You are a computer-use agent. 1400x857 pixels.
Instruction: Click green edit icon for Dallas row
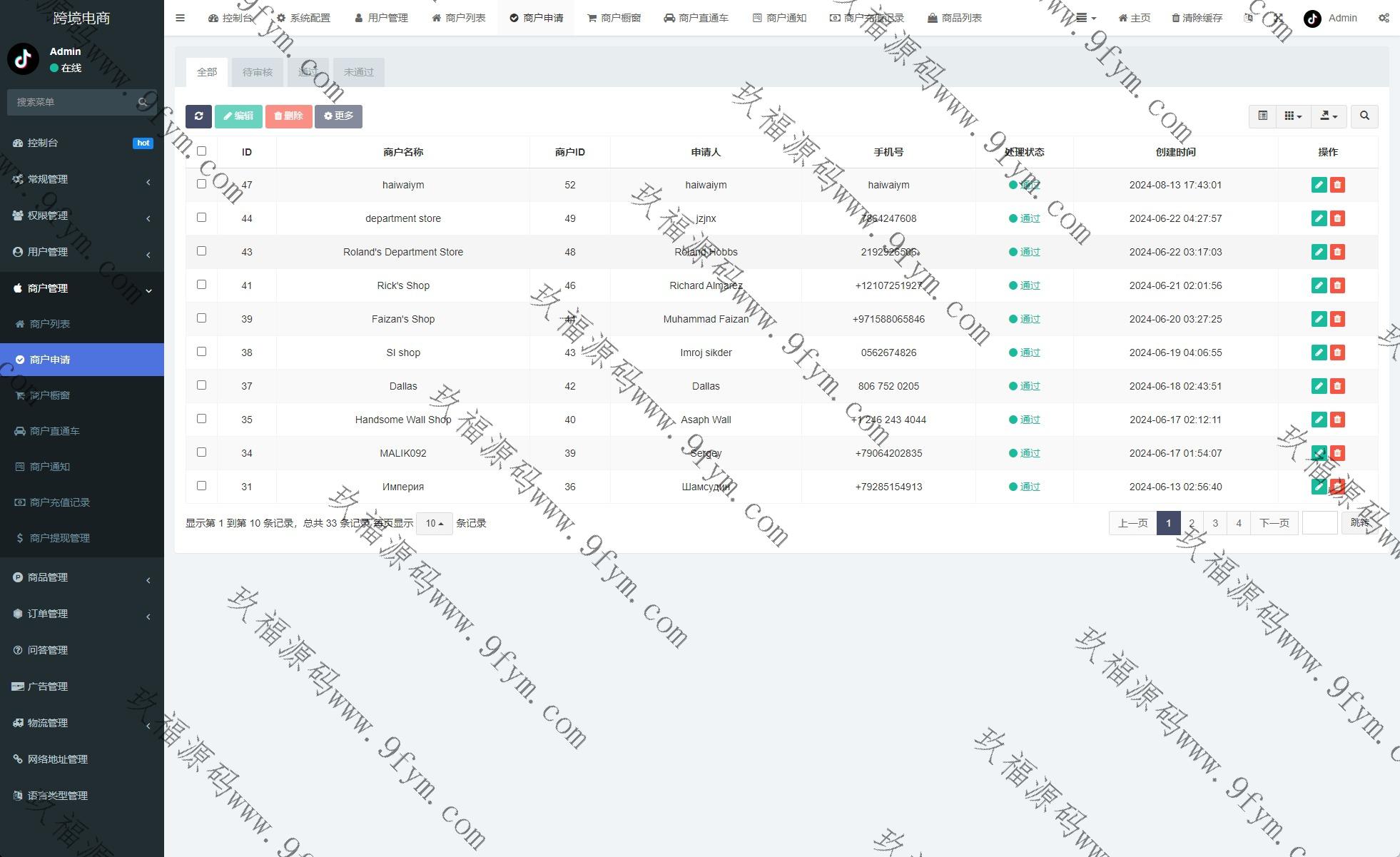click(1319, 386)
